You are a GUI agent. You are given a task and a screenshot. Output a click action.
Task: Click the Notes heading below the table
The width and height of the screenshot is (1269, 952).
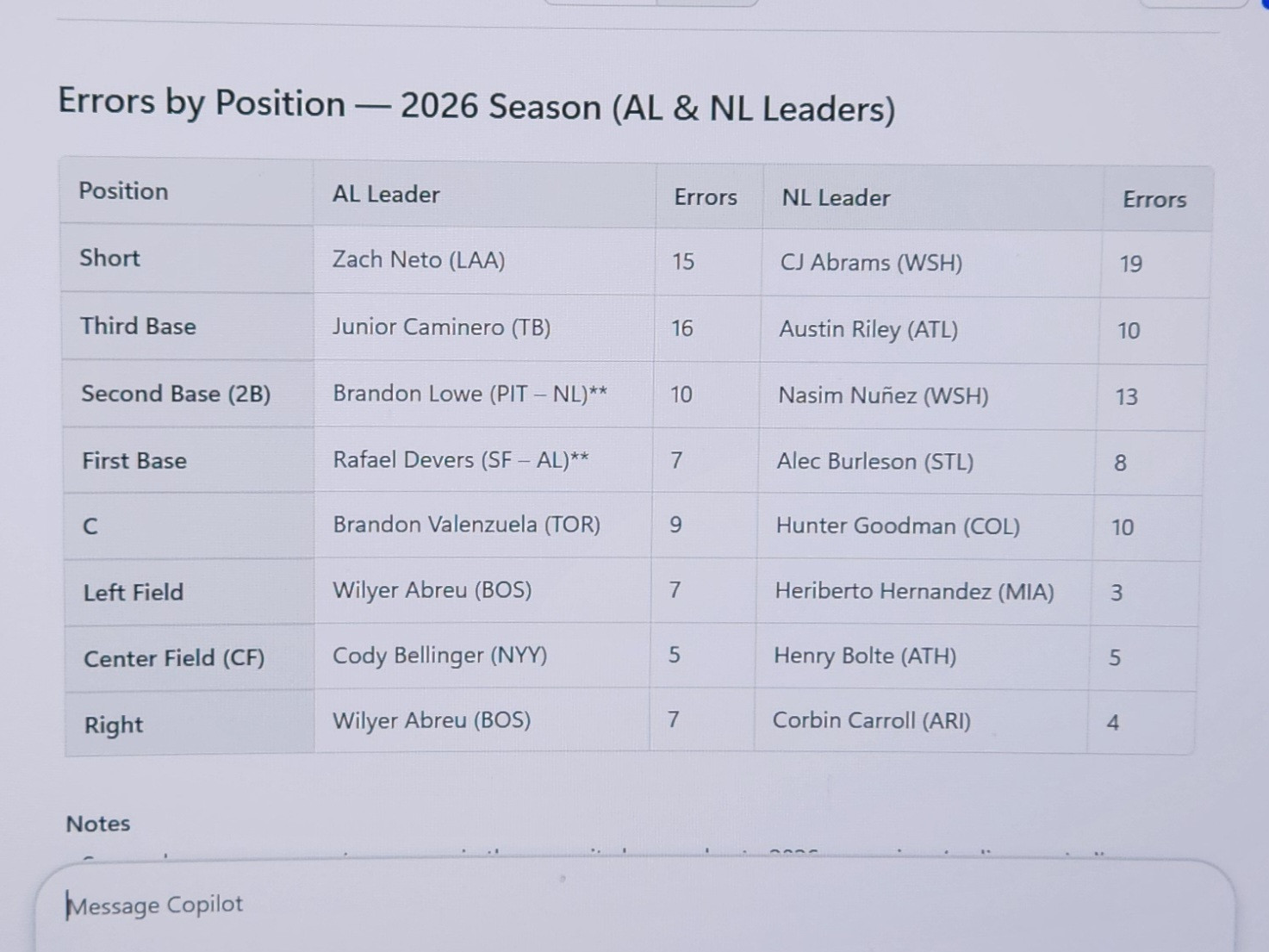pos(98,824)
